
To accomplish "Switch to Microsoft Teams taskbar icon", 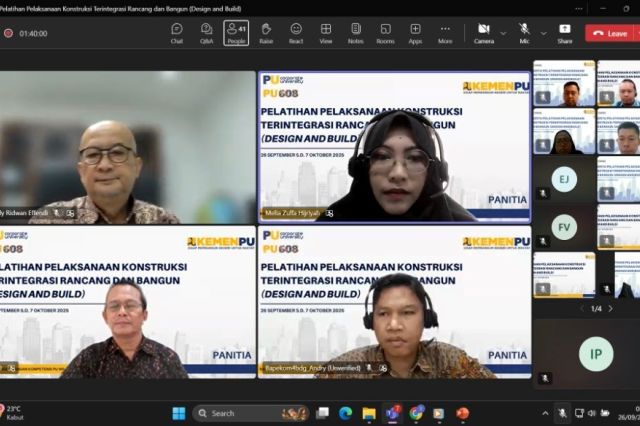I will [x=393, y=413].
